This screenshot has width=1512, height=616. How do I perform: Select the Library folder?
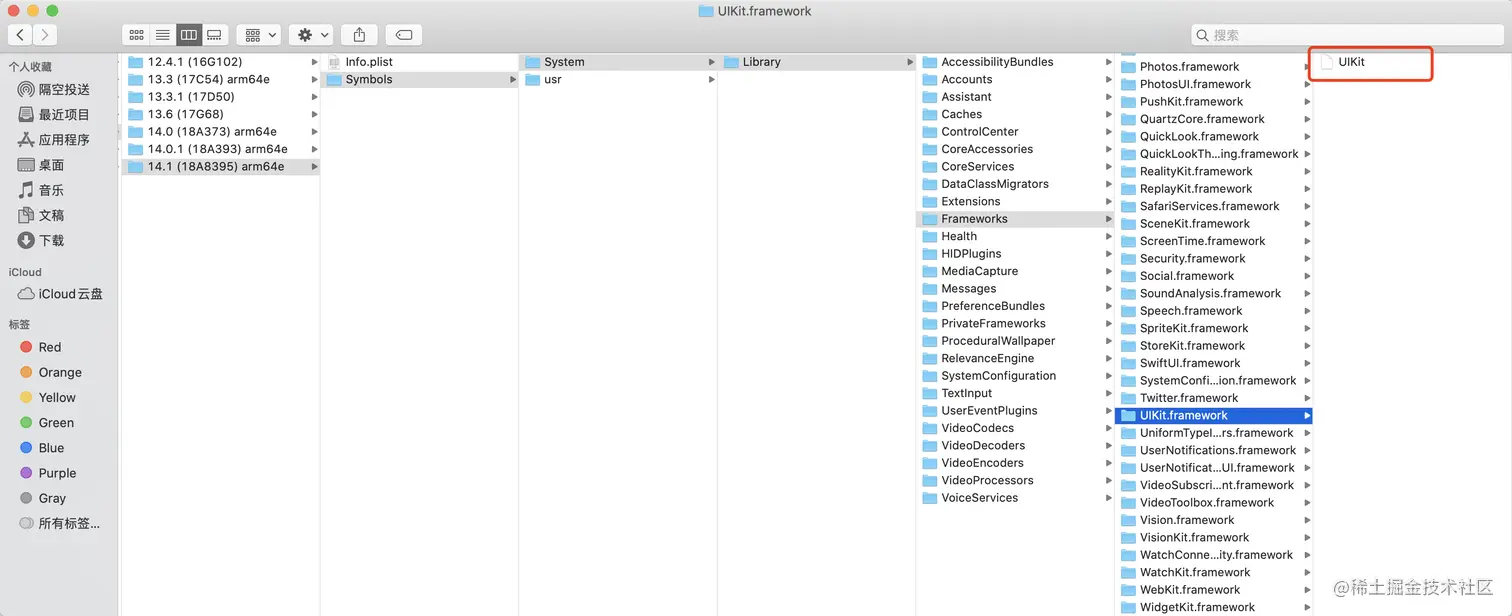pos(817,62)
